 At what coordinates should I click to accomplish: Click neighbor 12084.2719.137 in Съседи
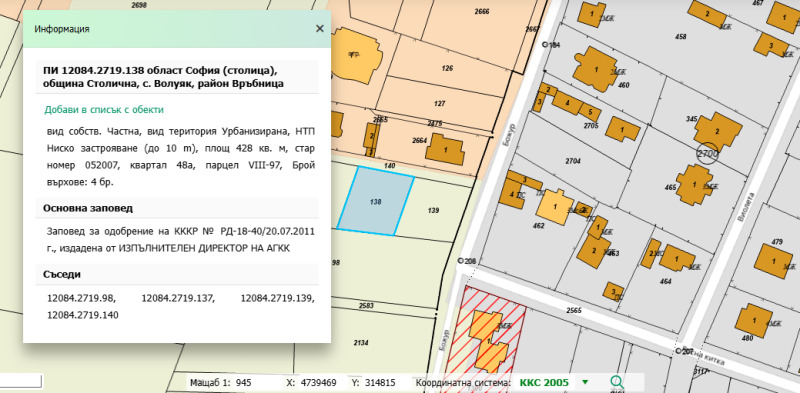tap(178, 299)
